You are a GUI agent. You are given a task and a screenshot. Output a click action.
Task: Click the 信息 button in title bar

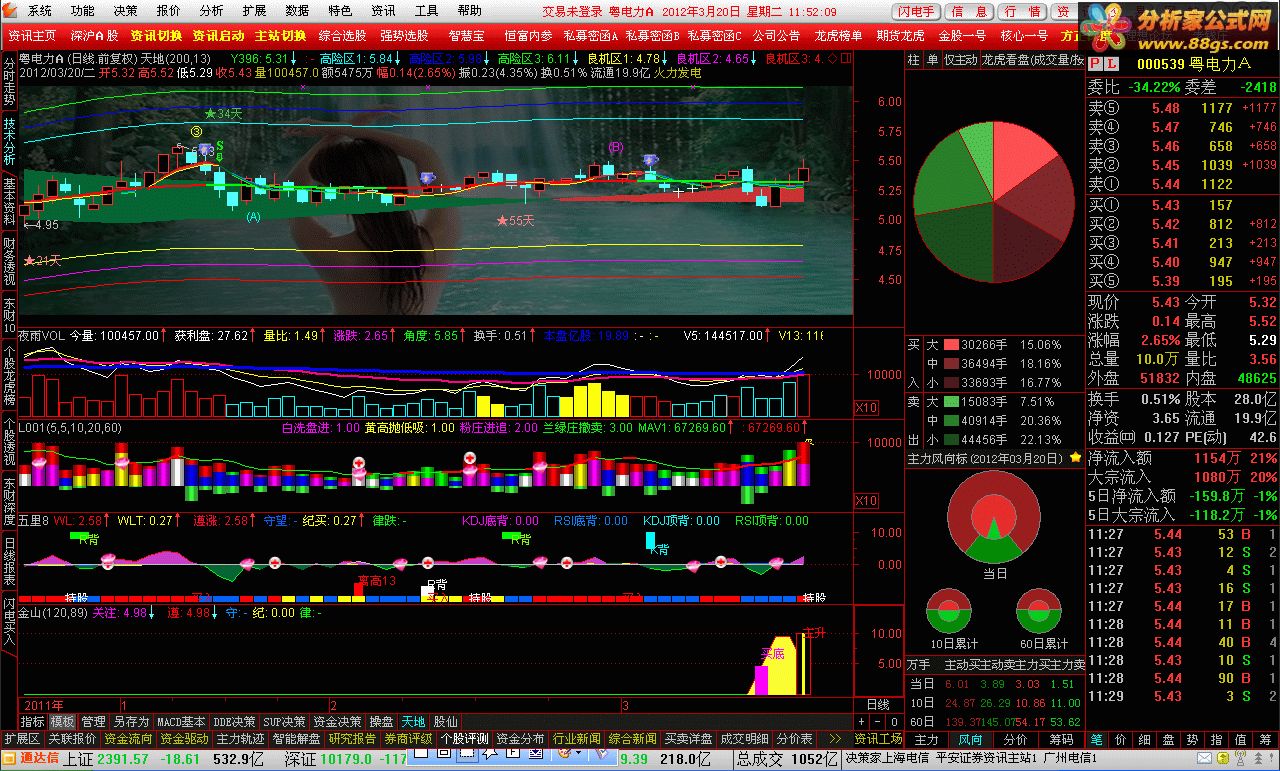click(x=969, y=11)
